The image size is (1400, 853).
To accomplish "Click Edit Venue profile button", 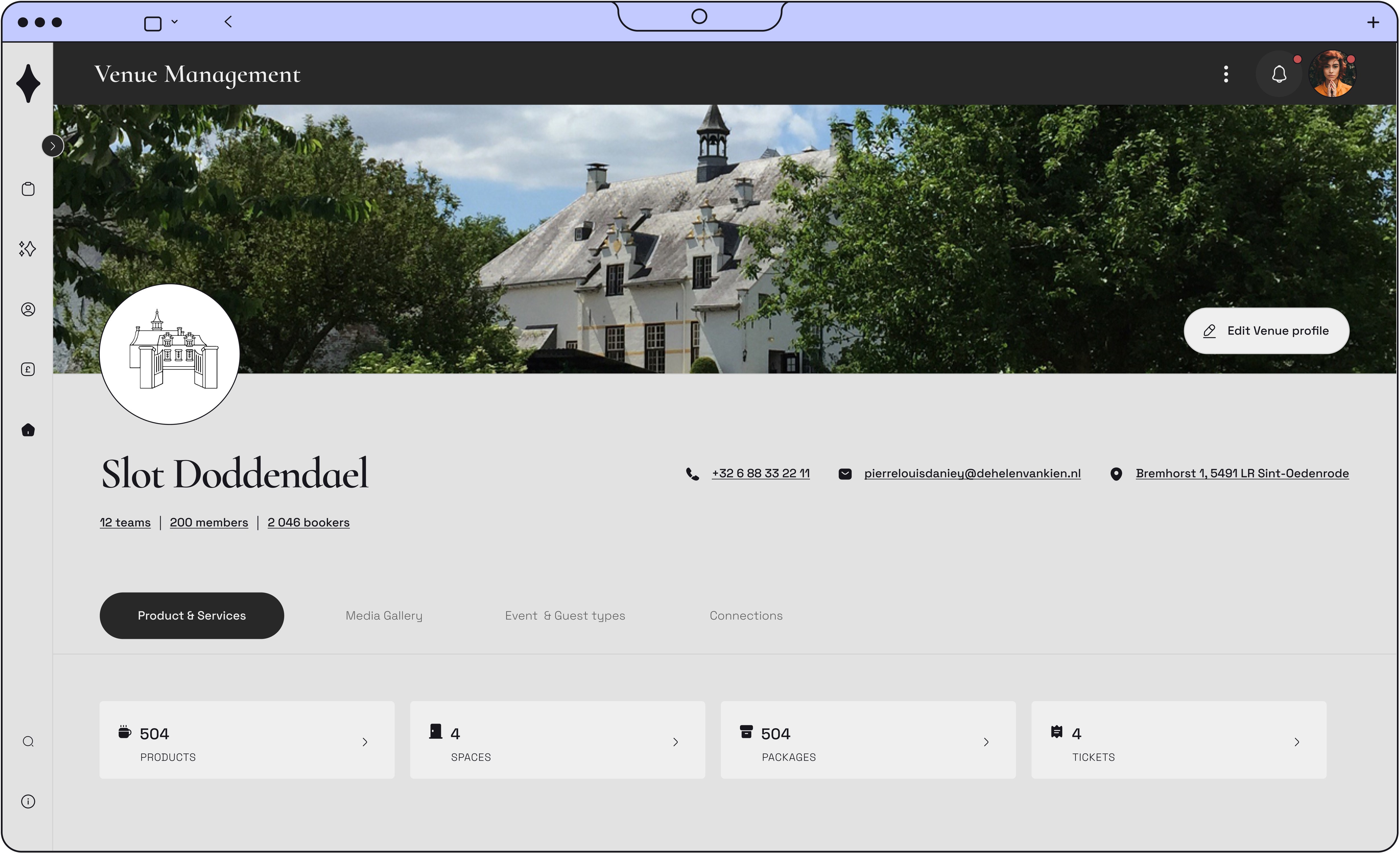I will click(x=1266, y=331).
